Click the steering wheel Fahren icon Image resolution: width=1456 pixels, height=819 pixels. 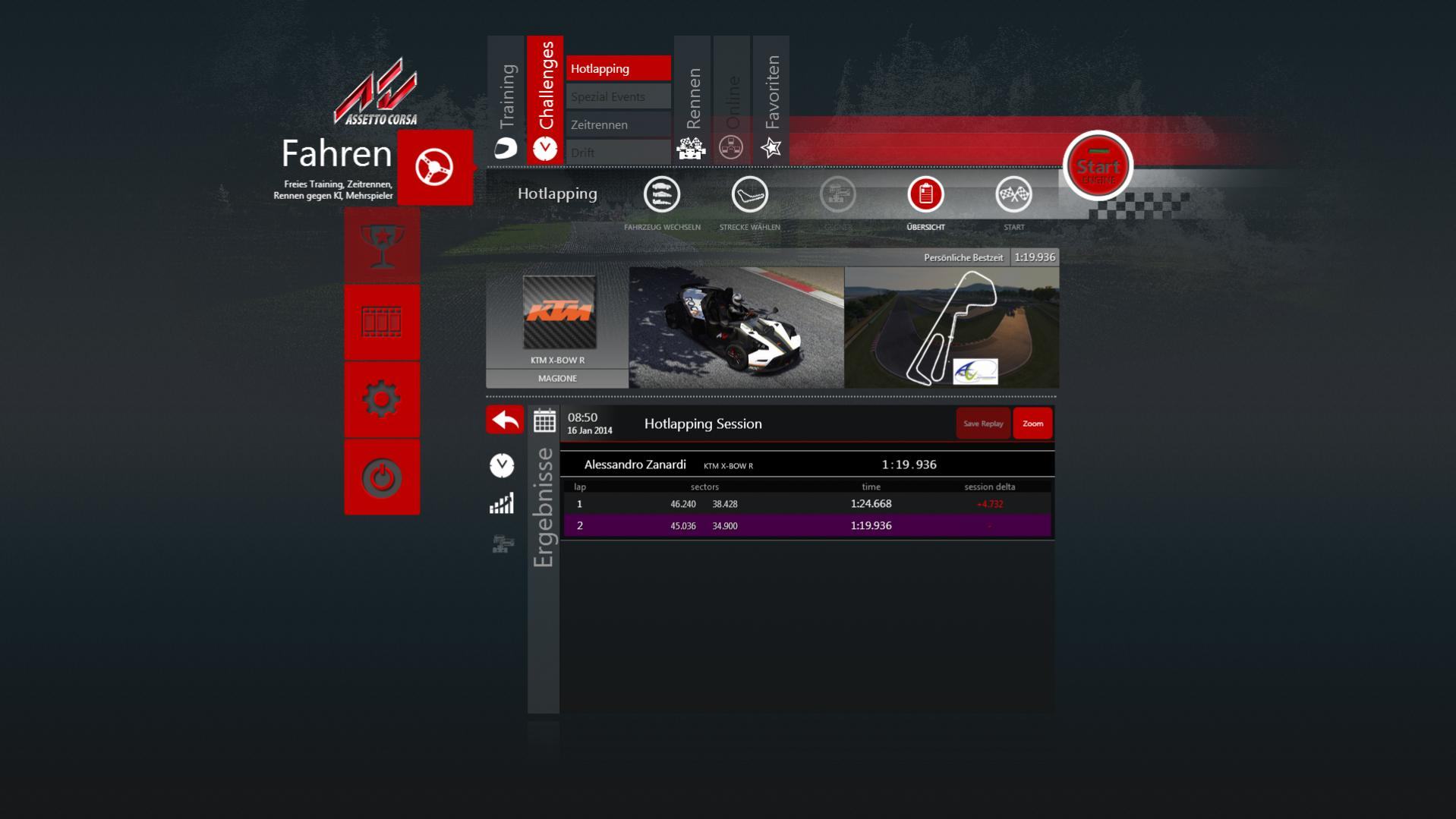tap(435, 167)
